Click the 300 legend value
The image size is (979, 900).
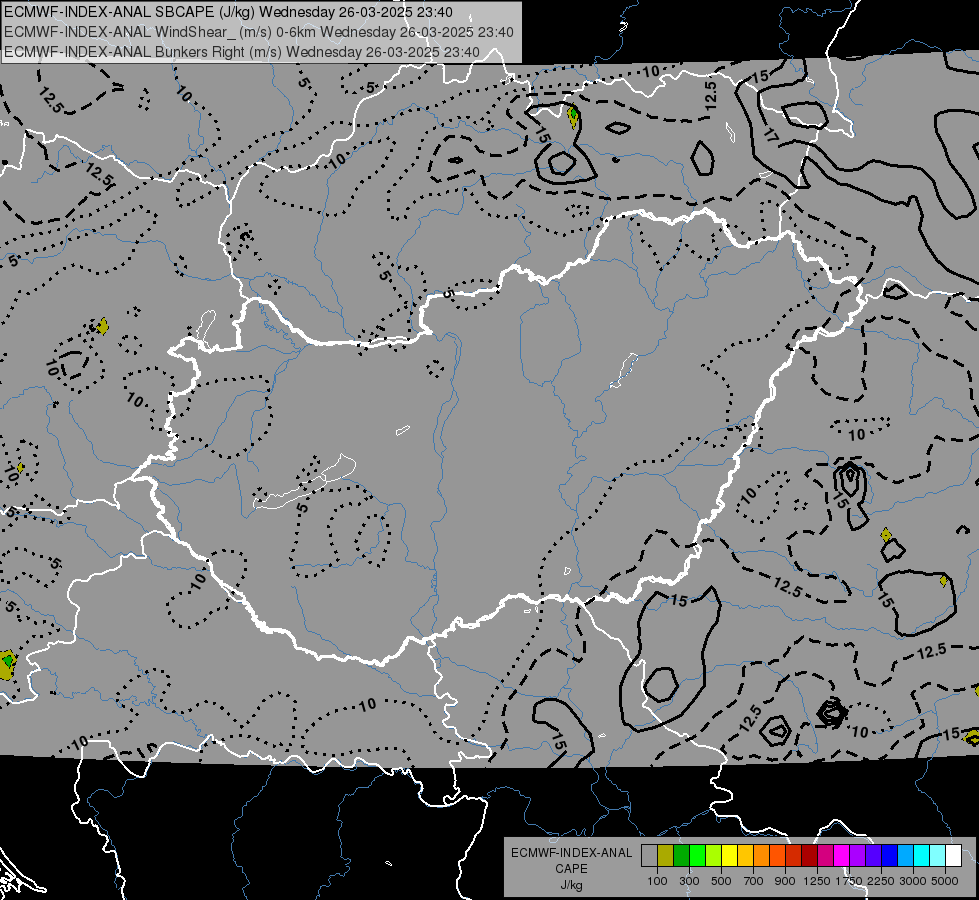tap(689, 881)
